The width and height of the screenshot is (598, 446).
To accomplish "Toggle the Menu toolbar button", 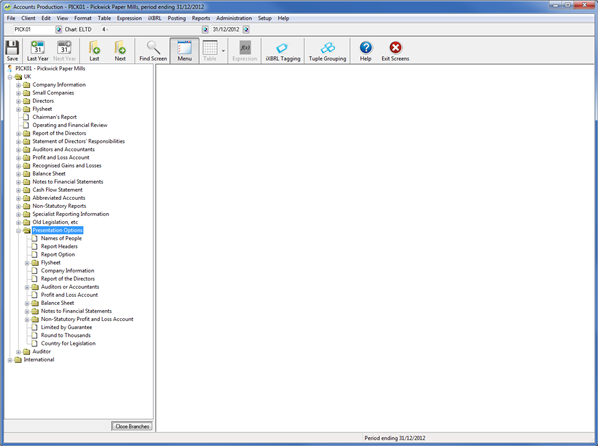I will [x=184, y=51].
